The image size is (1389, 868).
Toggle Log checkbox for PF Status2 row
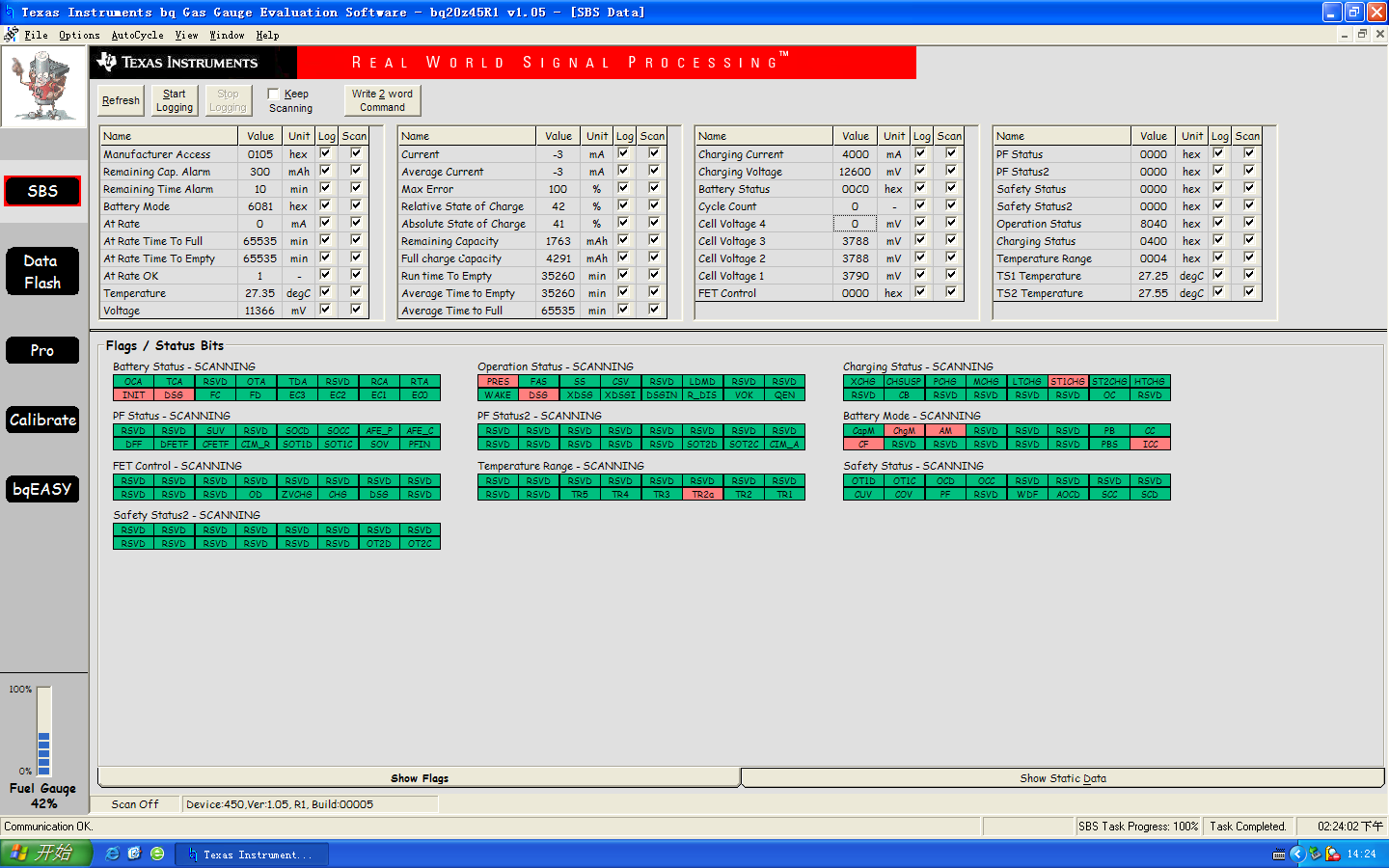(1218, 171)
